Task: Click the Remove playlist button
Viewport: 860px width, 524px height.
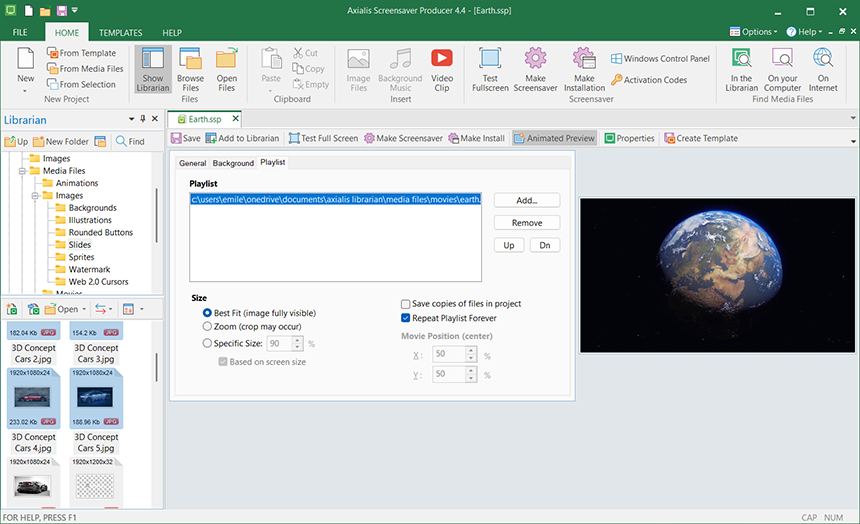Action: click(x=526, y=223)
